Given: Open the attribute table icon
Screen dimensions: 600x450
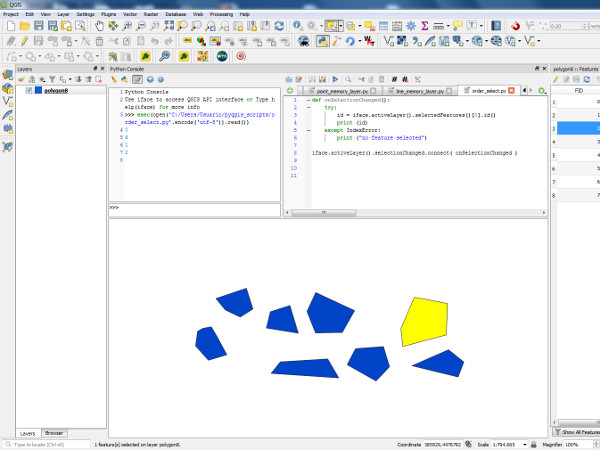Looking at the screenshot, I should point(383,26).
